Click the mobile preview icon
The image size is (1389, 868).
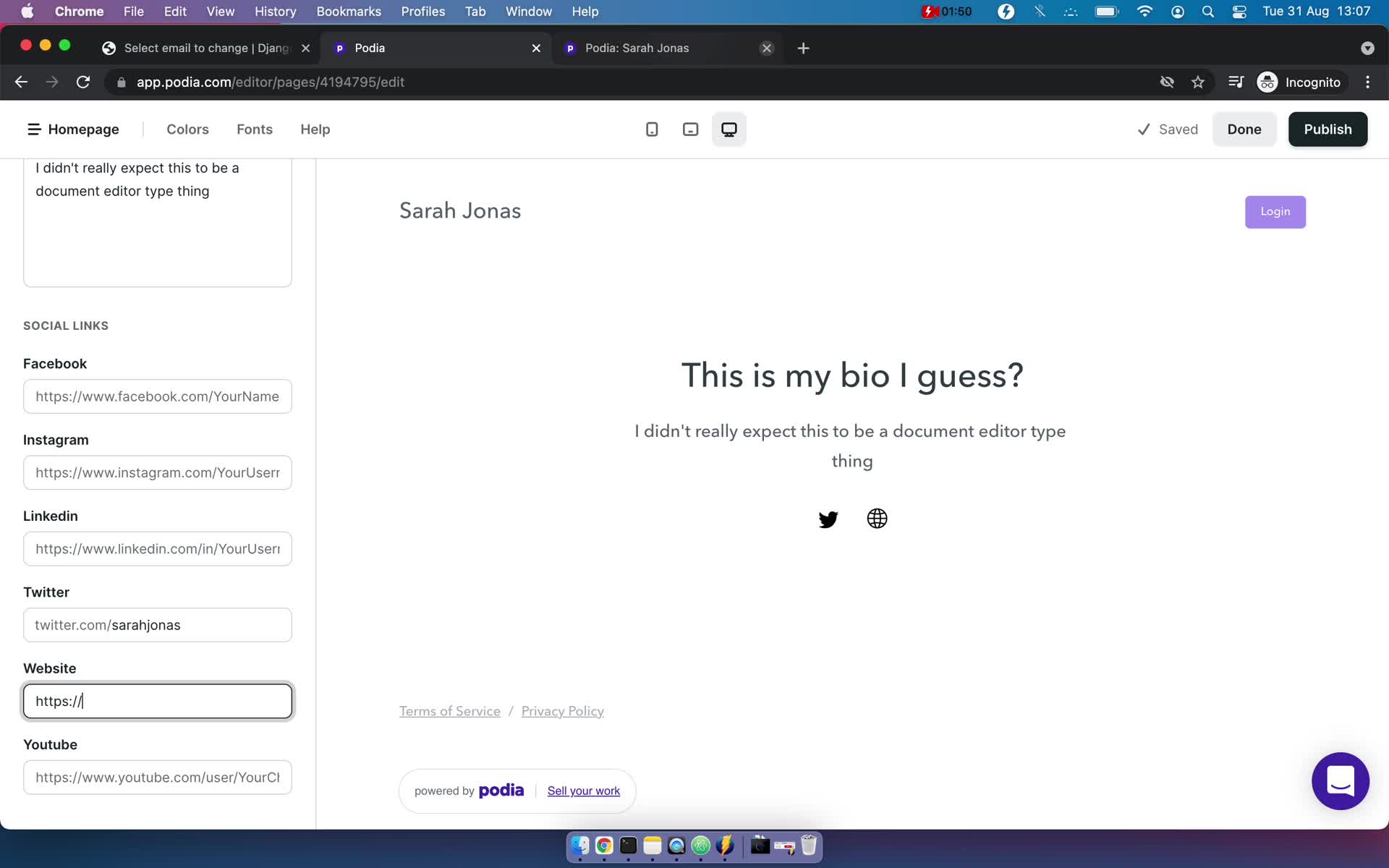coord(650,129)
